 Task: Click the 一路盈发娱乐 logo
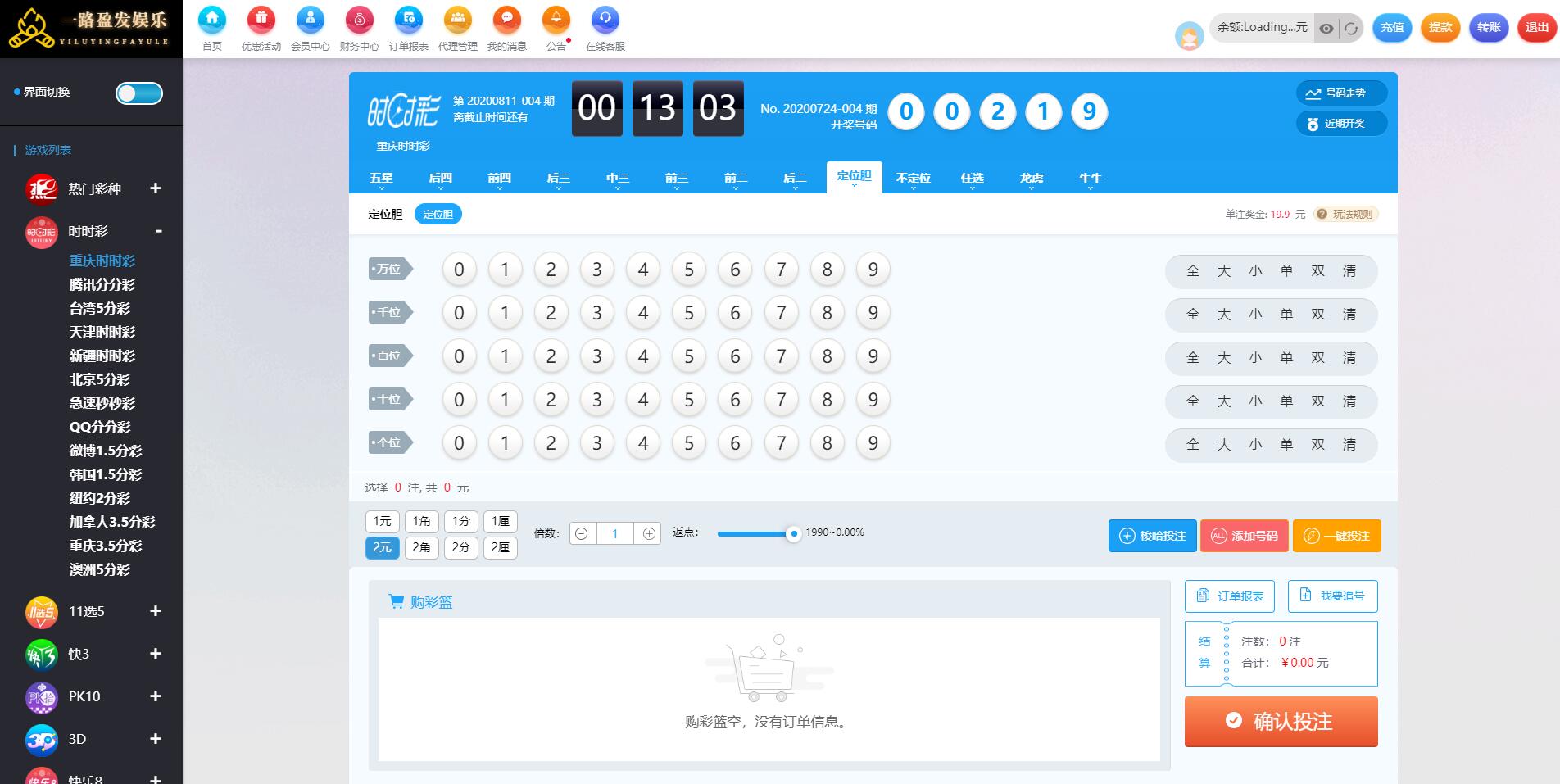pyautogui.click(x=89, y=28)
